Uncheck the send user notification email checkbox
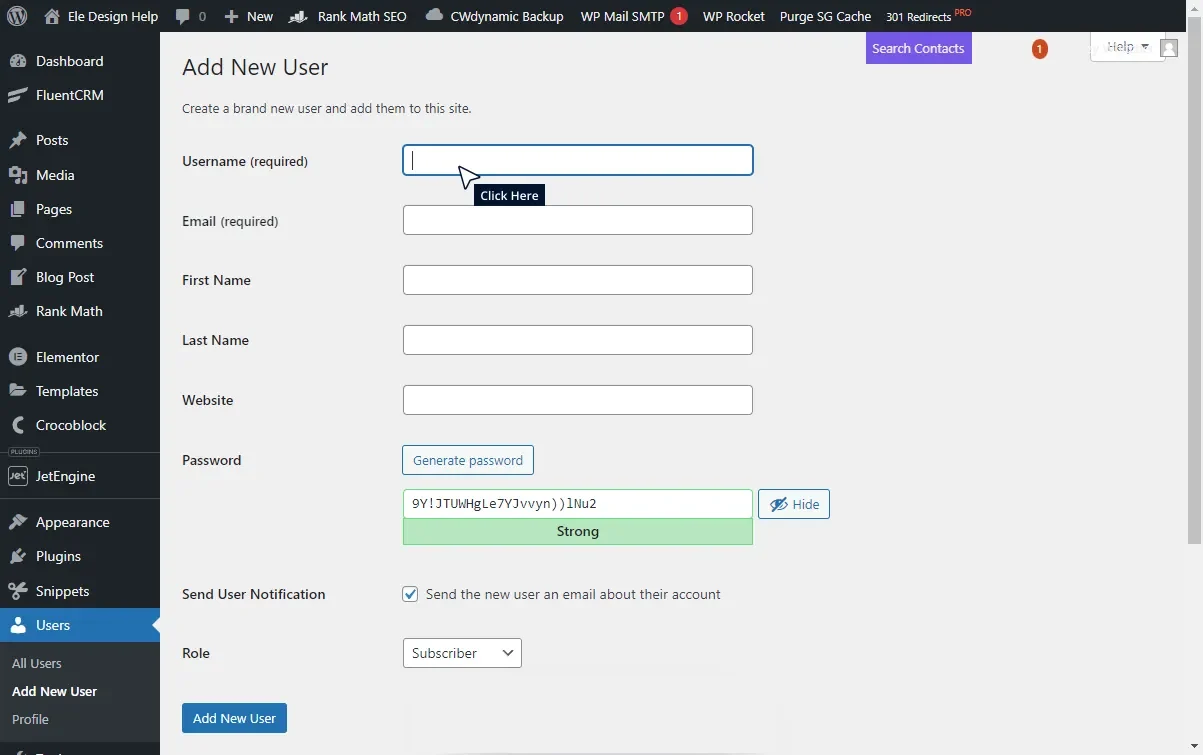The image size is (1203, 755). 410,593
